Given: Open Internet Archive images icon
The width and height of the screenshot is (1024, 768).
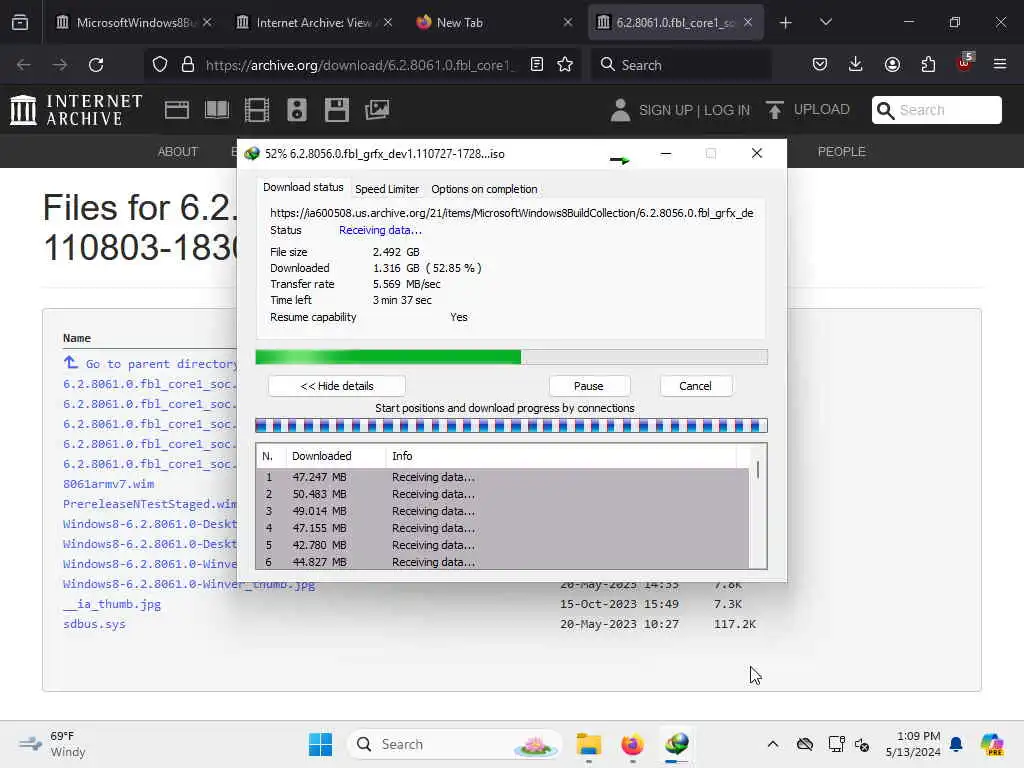Looking at the screenshot, I should coord(377,110).
